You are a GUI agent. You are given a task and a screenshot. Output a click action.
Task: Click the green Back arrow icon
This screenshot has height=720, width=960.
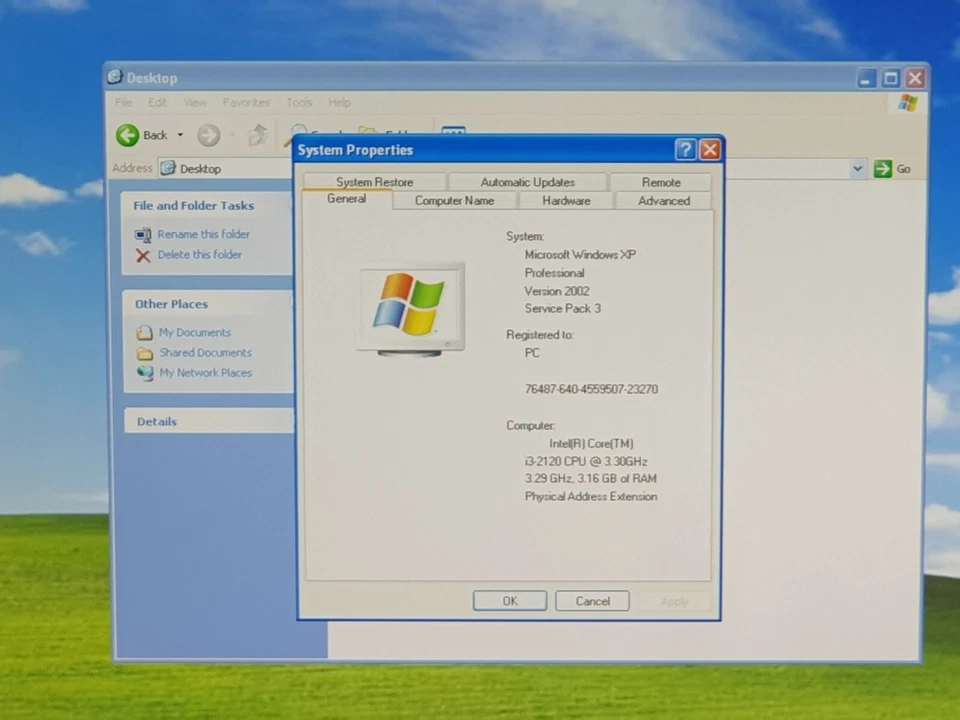pyautogui.click(x=127, y=135)
